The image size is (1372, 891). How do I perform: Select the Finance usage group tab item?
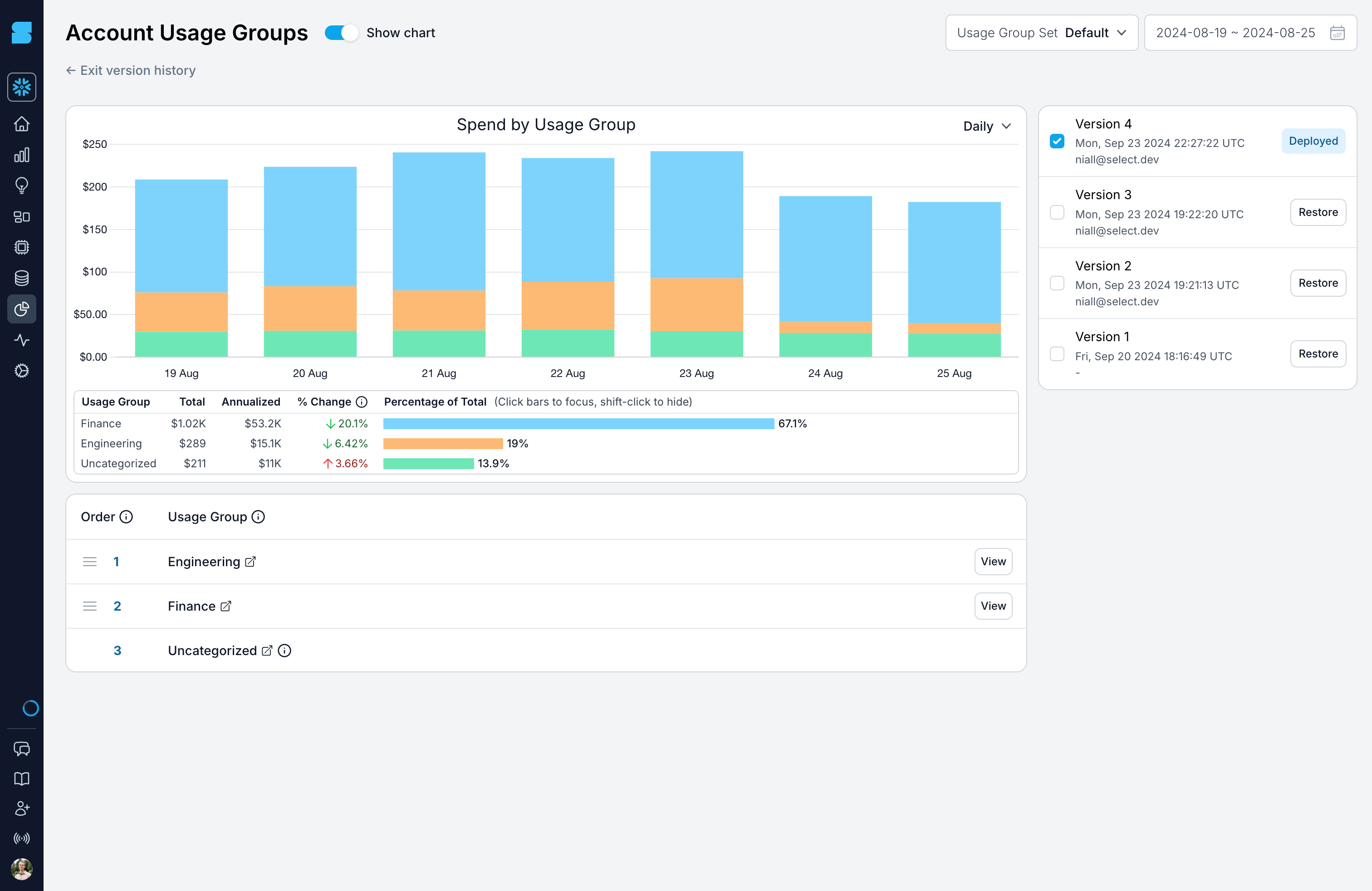pos(191,606)
